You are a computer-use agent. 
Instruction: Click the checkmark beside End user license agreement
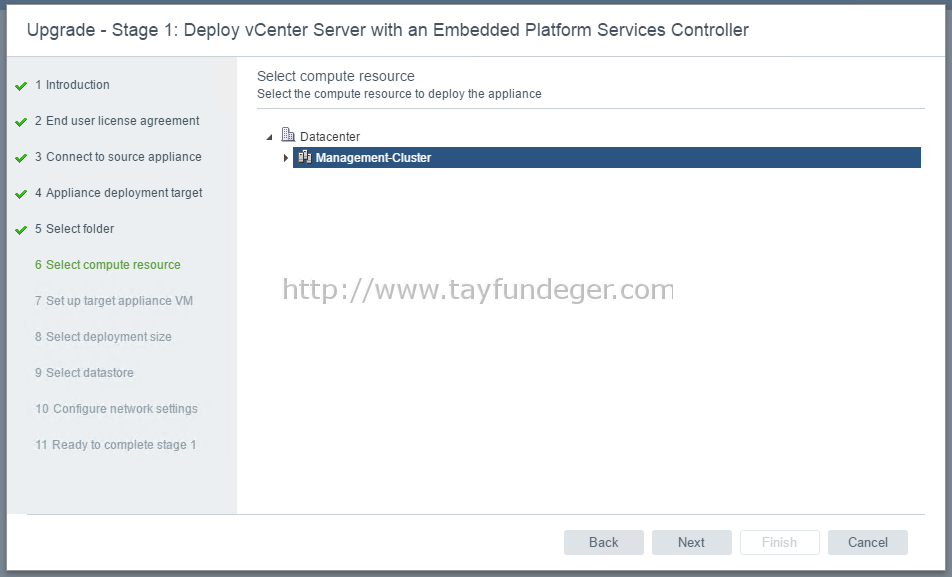pyautogui.click(x=21, y=121)
